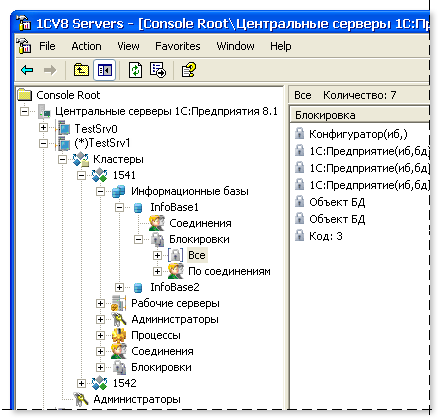Viewport: 440px width, 420px height.
Task: Click the Forward arrow toolbar button
Action: click(50, 70)
